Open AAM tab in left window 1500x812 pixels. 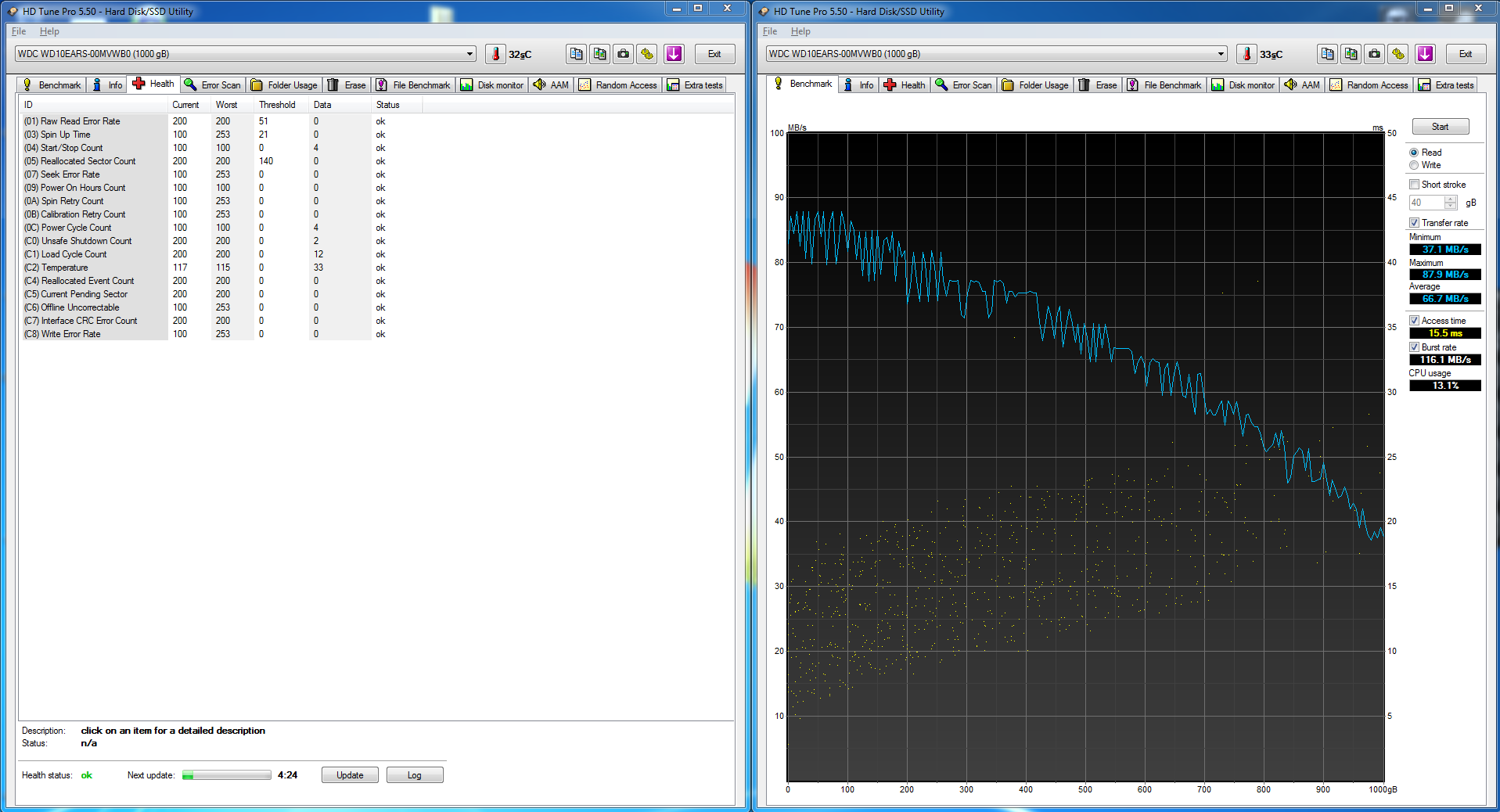(x=551, y=85)
